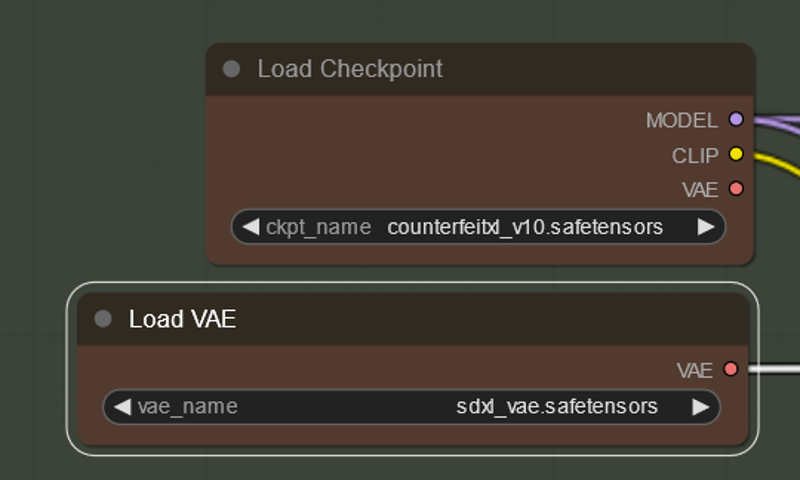Click the VAE socket on Load Checkpoint
Viewport: 800px width, 480px height.
pos(736,189)
